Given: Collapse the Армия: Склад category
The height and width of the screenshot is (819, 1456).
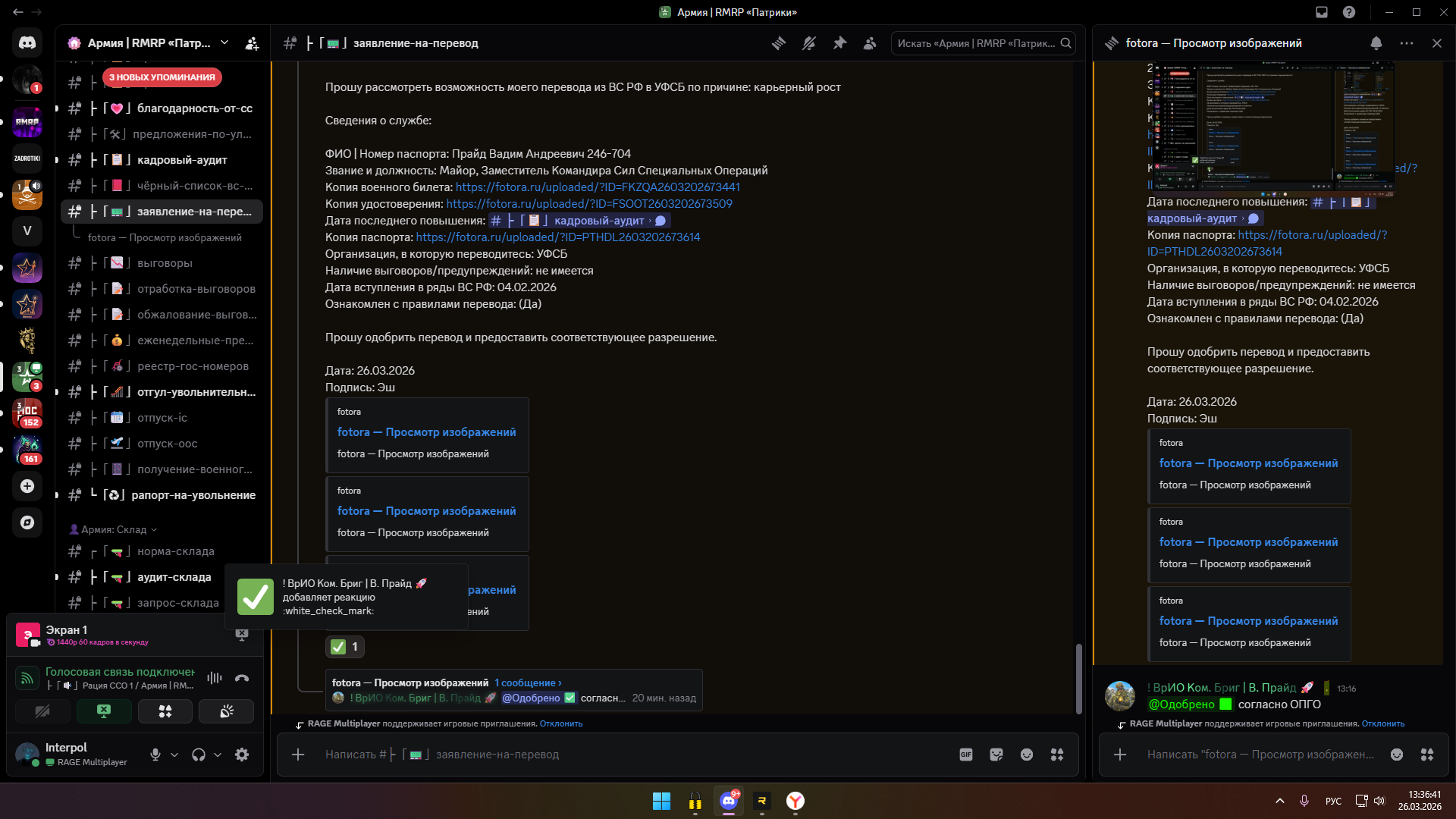Looking at the screenshot, I should (114, 529).
